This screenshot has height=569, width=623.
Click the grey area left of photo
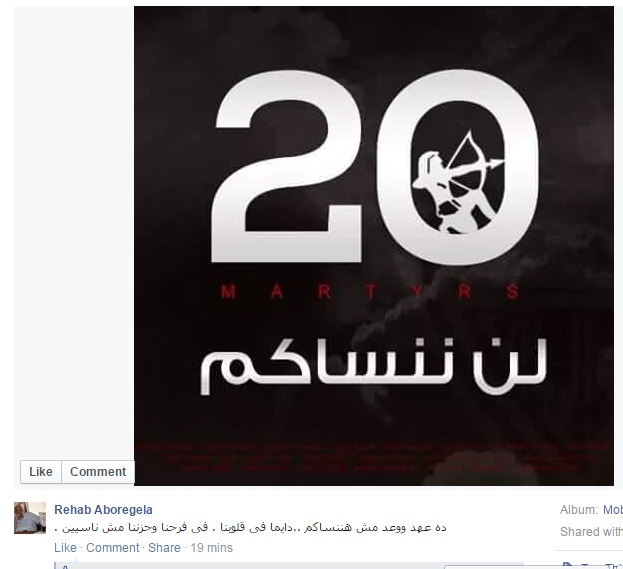tap(74, 230)
